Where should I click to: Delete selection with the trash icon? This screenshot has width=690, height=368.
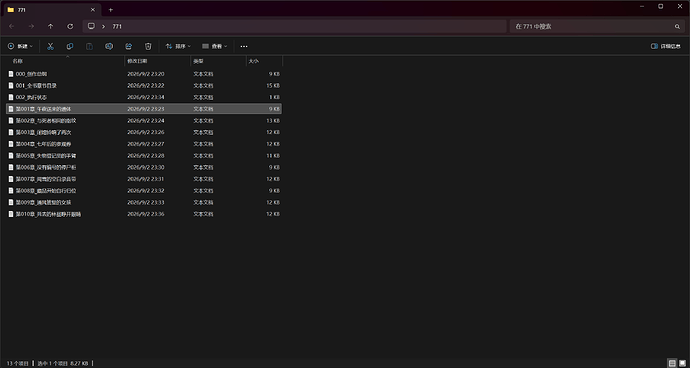(148, 46)
